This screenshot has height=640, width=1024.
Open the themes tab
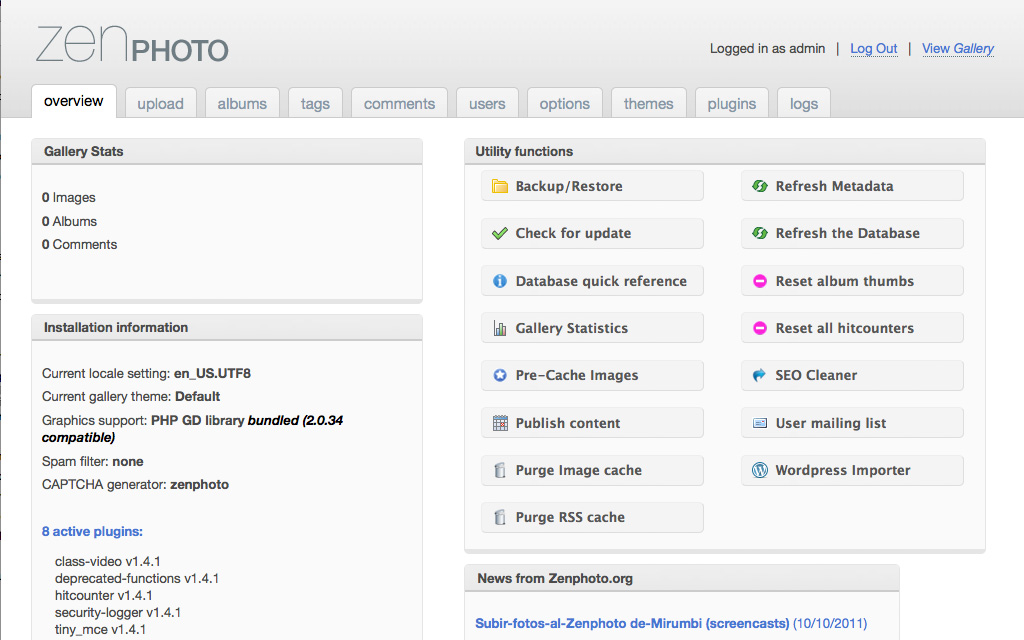(649, 103)
